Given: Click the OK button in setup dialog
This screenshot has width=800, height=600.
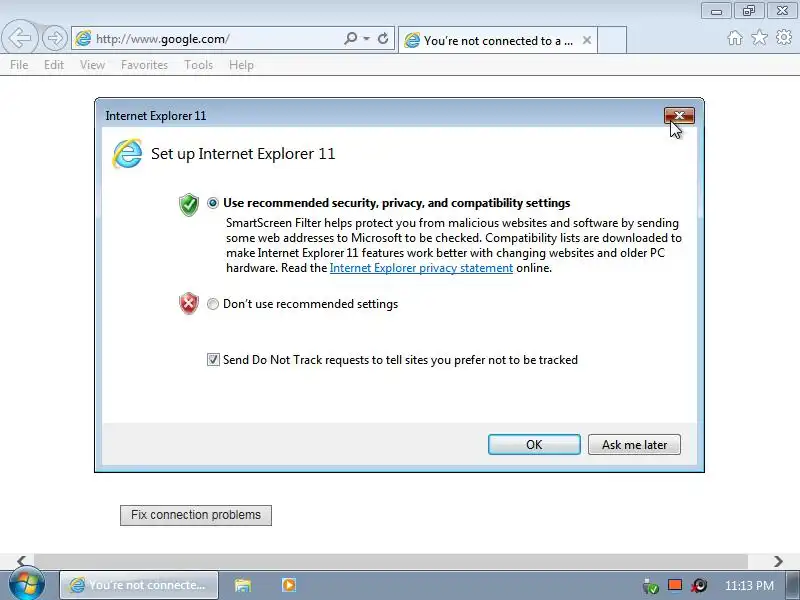Looking at the screenshot, I should click(534, 444).
